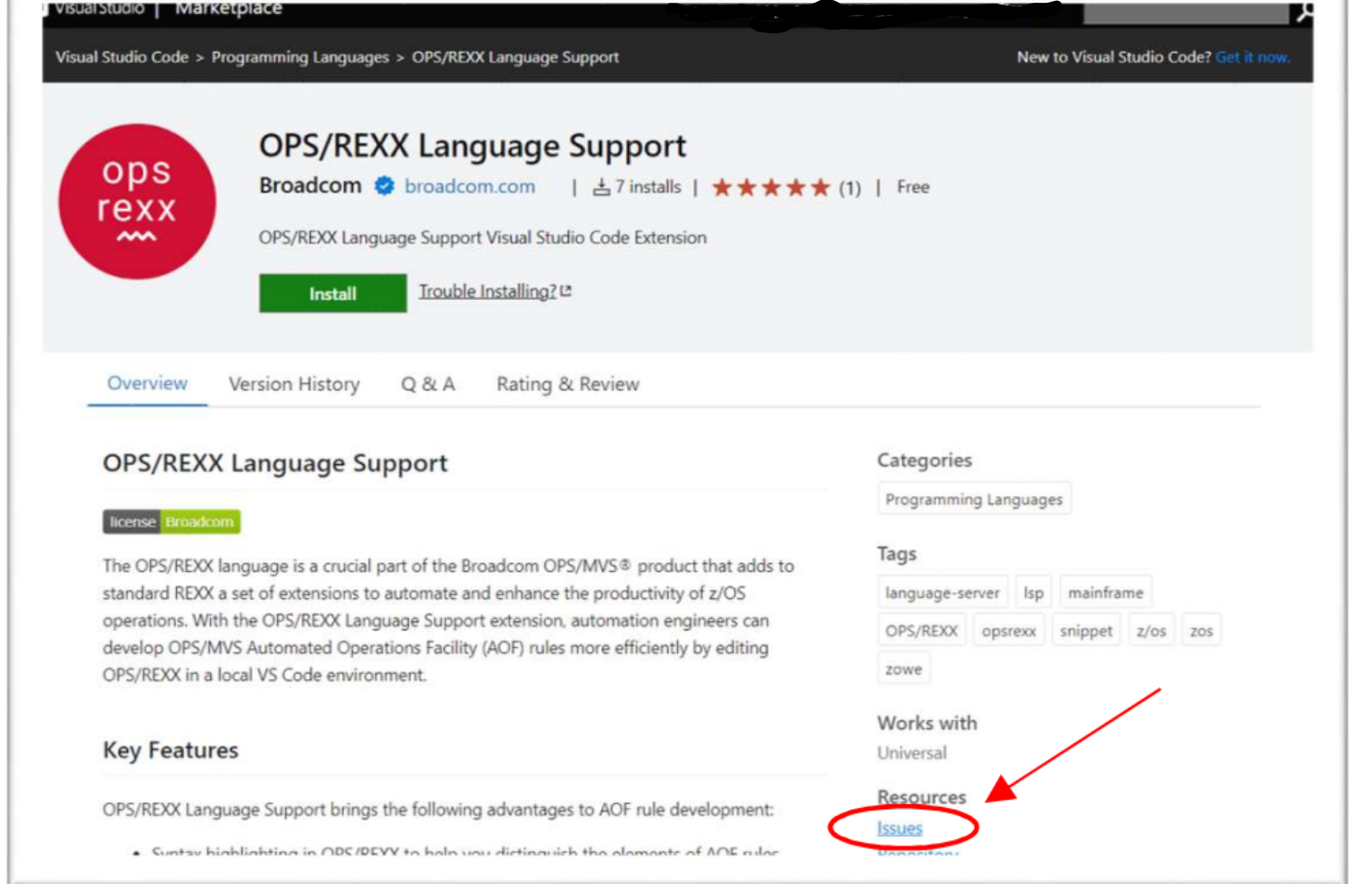The height and width of the screenshot is (896, 1354).
Task: Select the Overview tab
Action: click(147, 383)
